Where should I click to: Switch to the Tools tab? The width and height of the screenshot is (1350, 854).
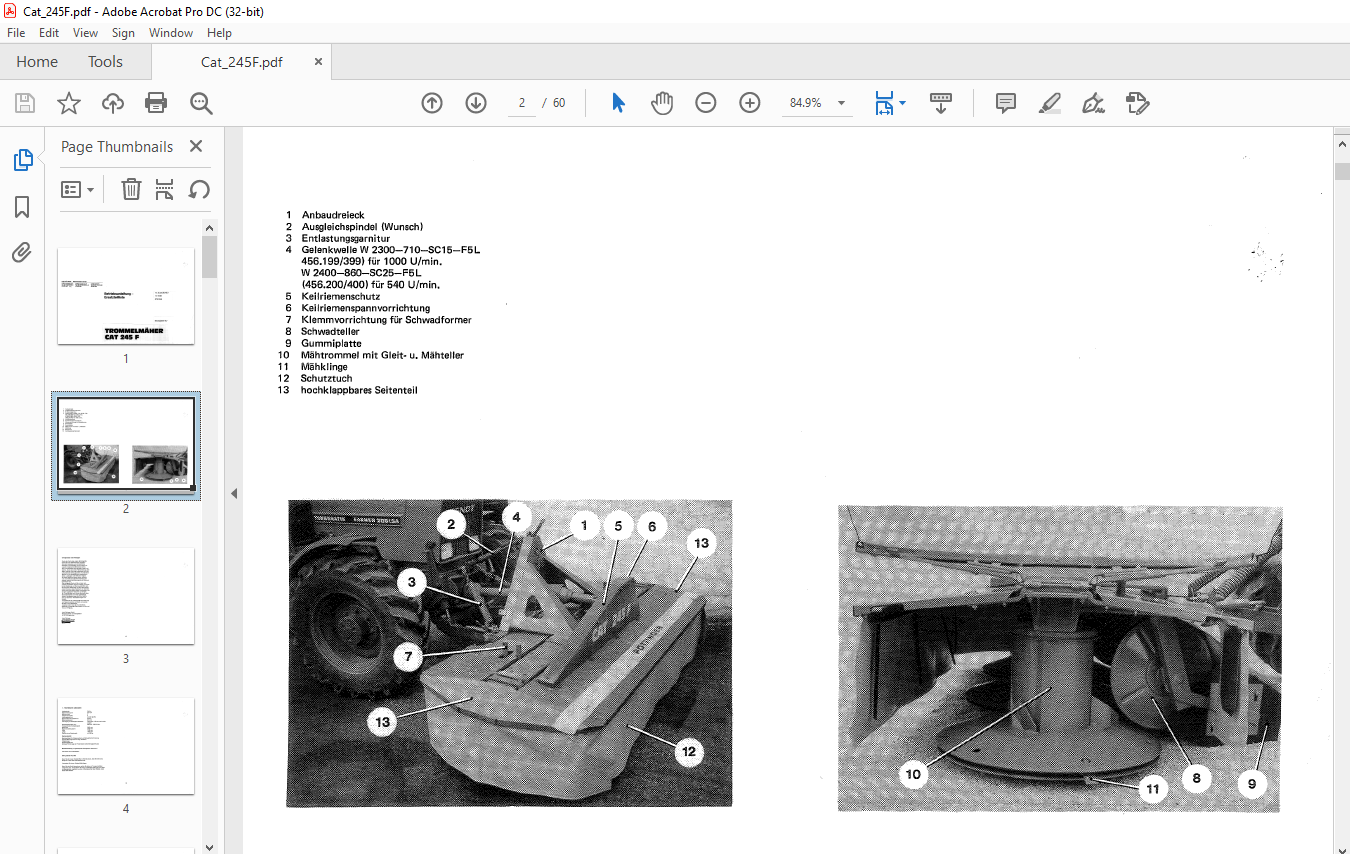(105, 62)
